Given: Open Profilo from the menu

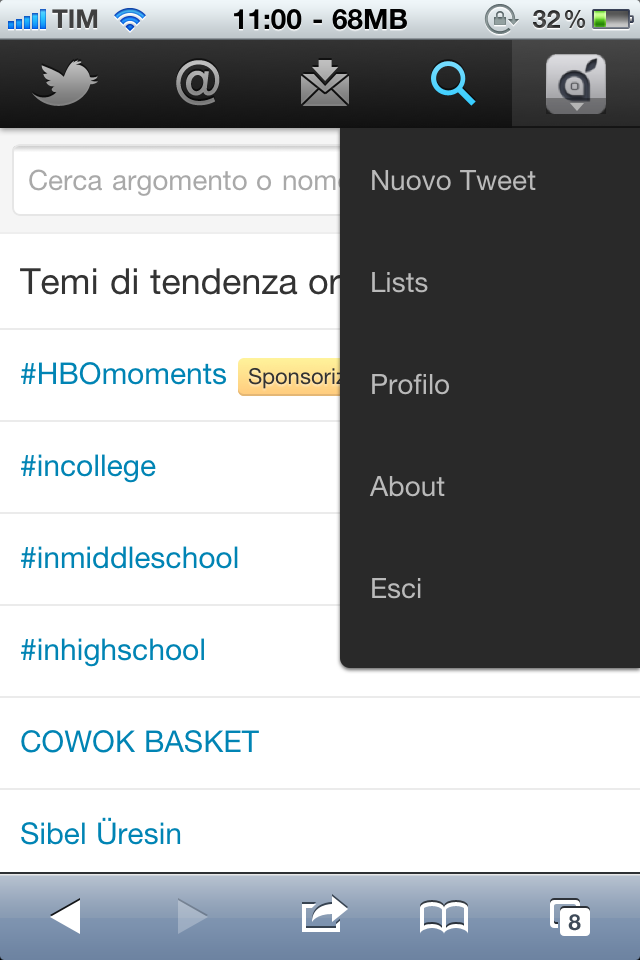Looking at the screenshot, I should pyautogui.click(x=410, y=385).
